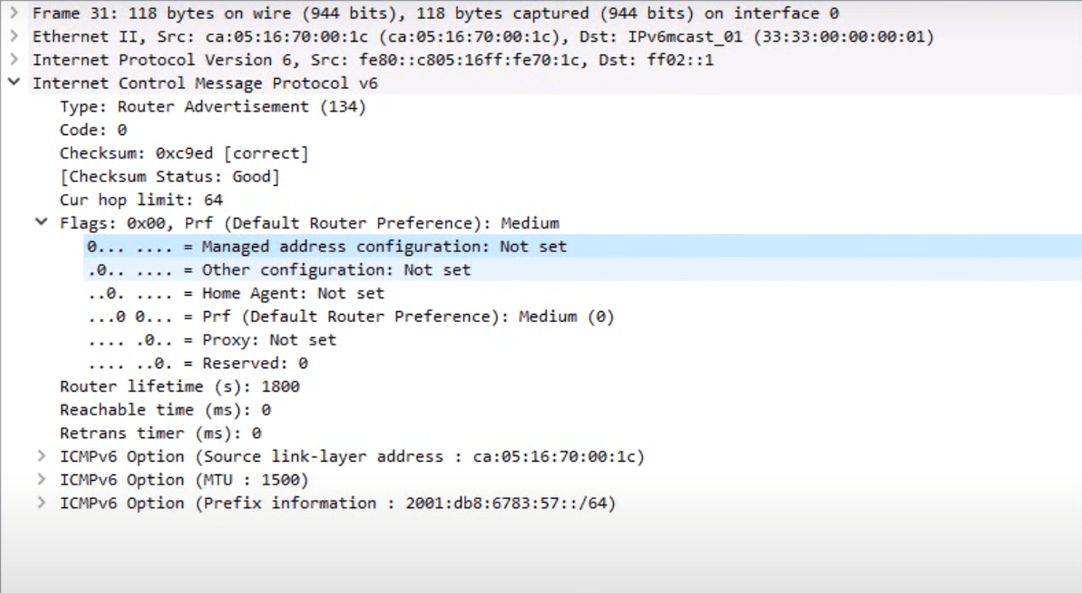Select the Proxy: Not set flag
The width and height of the screenshot is (1082, 593).
(211, 340)
